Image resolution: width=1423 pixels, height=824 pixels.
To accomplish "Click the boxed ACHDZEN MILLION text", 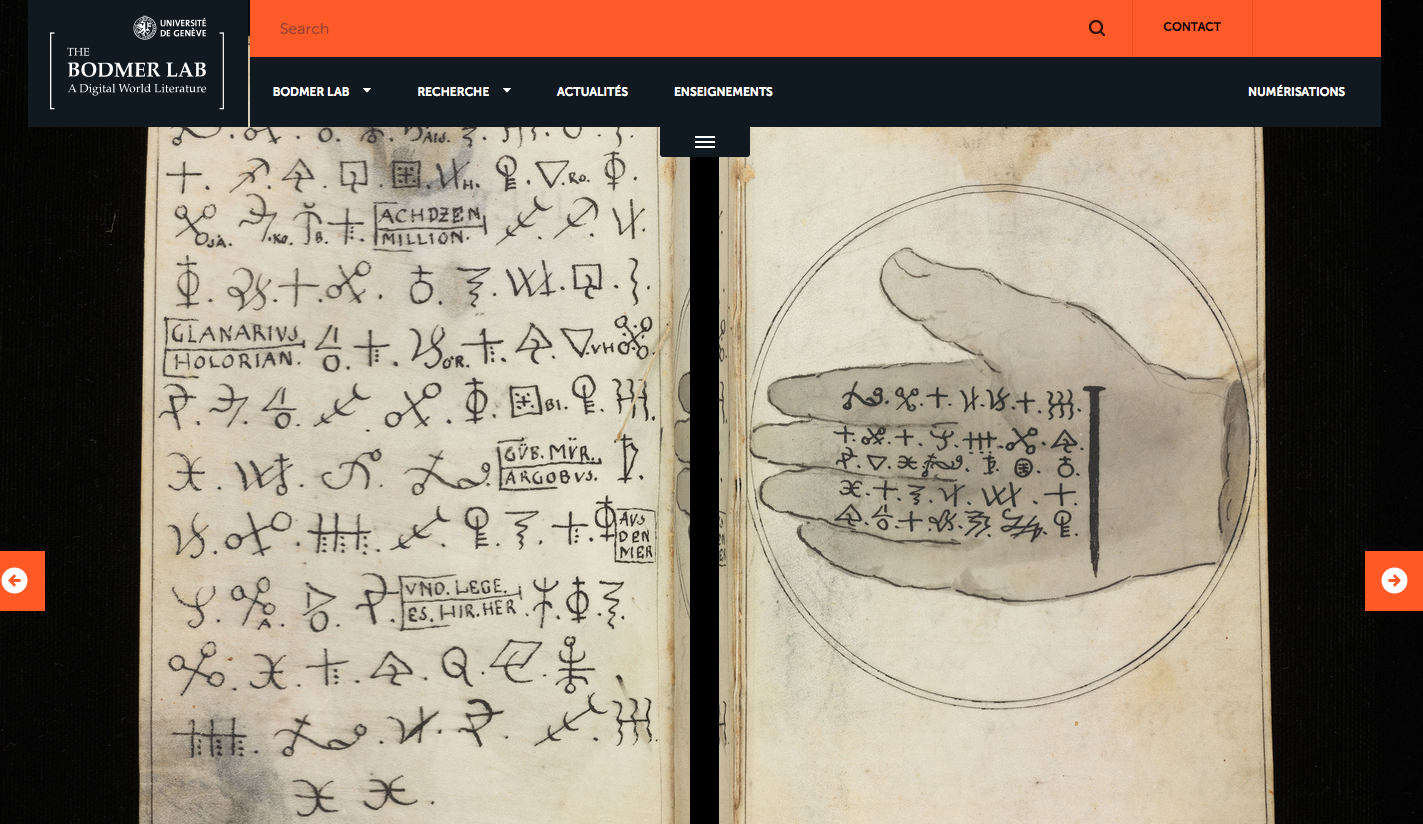I will point(430,226).
